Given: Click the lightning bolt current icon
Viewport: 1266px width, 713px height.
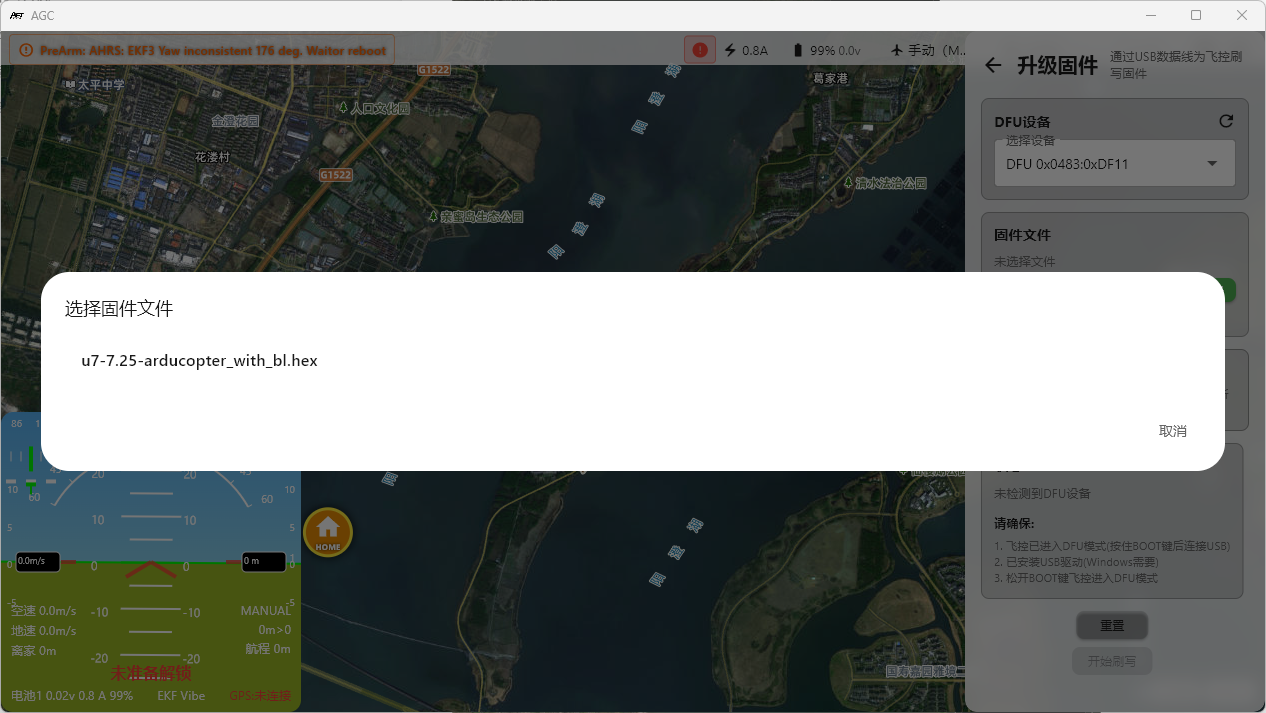Looking at the screenshot, I should [x=730, y=50].
